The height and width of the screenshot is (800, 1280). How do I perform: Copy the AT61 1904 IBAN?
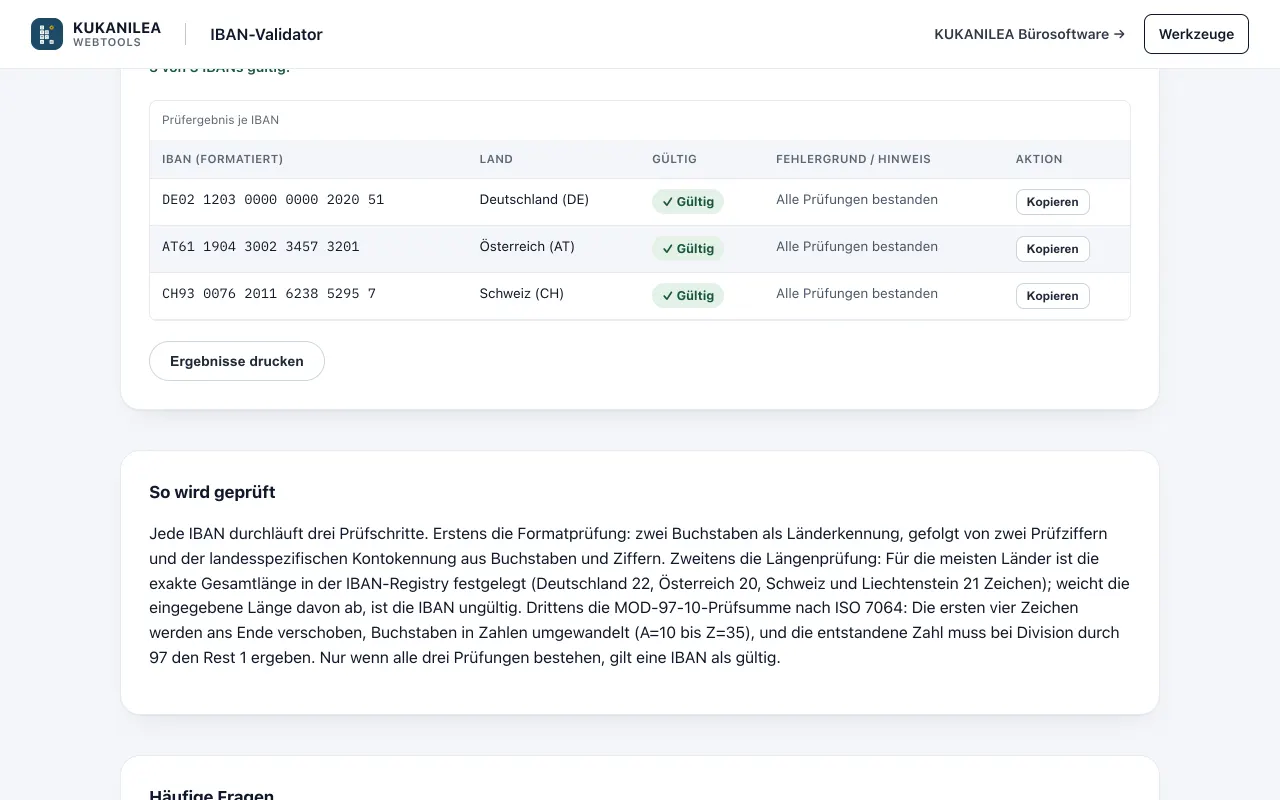point(1052,249)
